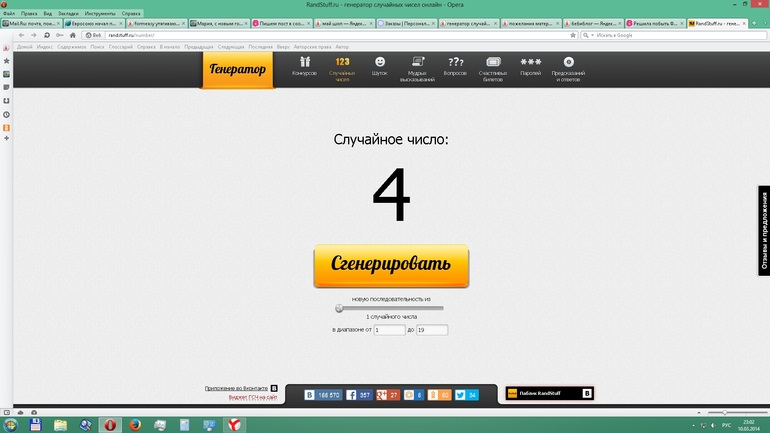The width and height of the screenshot is (770, 433).
Task: Click the randstuff.ru address bar
Action: [339, 35]
